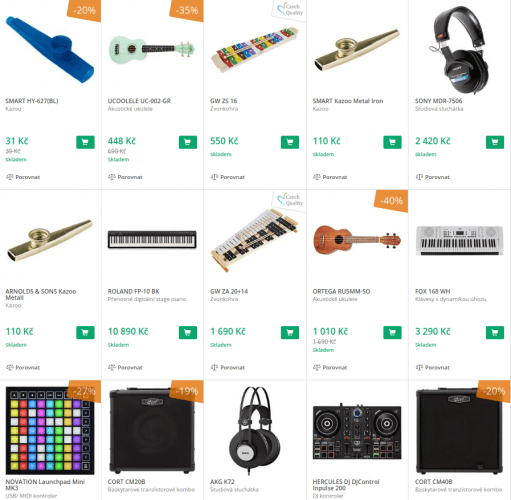511x500 pixels.
Task: Click Porovnat under ROLAND FP-10 BK
Action: pyautogui.click(x=125, y=367)
